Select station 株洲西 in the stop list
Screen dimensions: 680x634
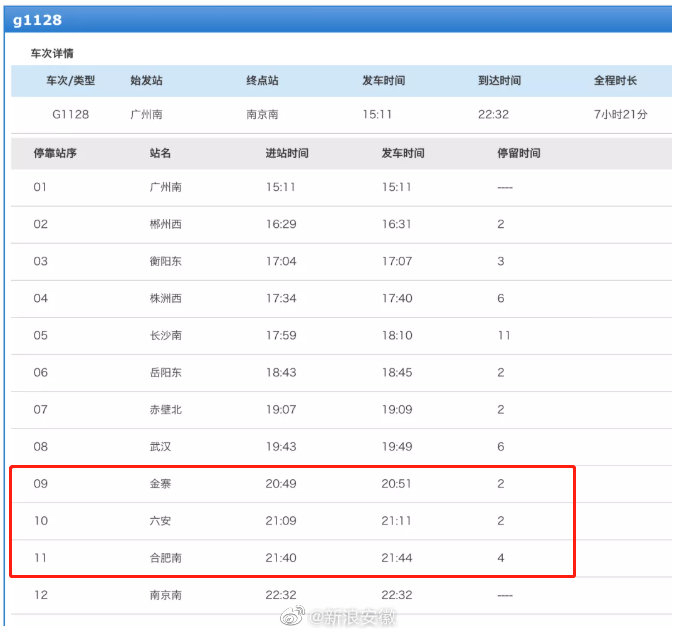click(165, 298)
